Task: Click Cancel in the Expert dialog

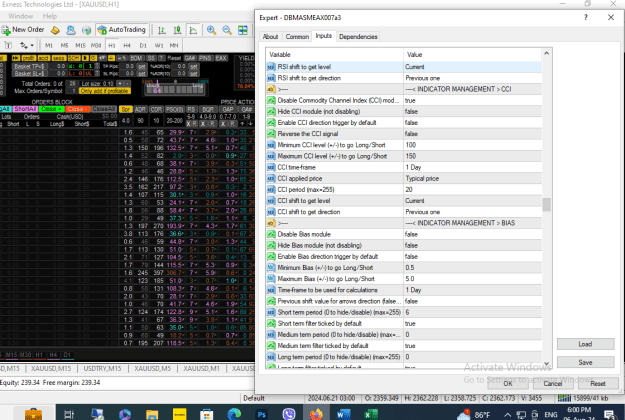Action: [x=552, y=383]
